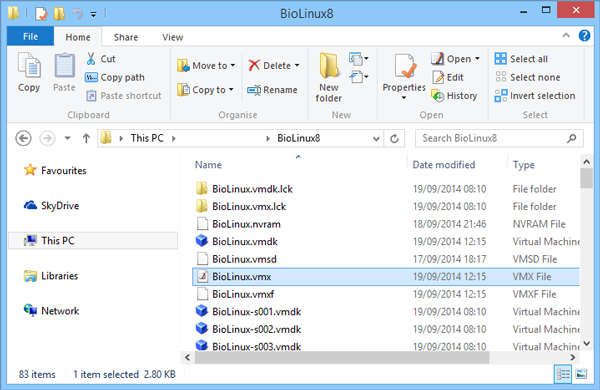Click Invert selection
This screenshot has height=390, width=600.
(x=535, y=96)
